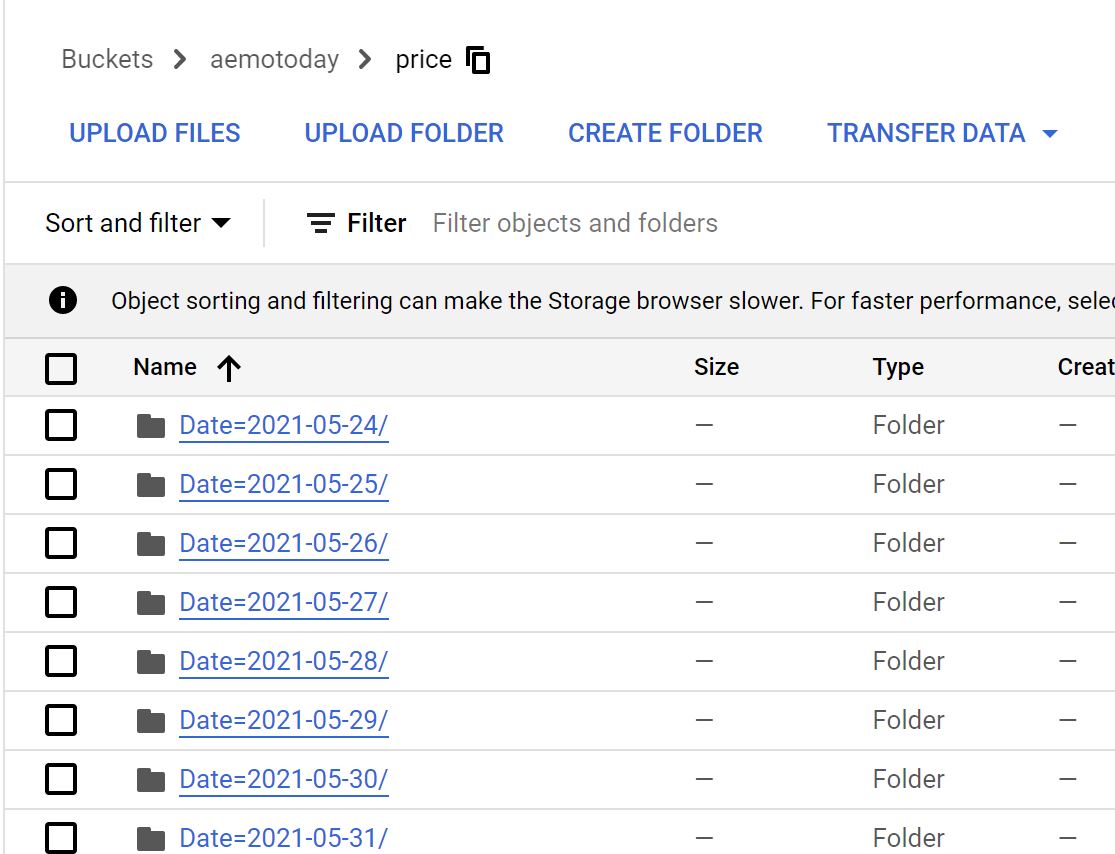Open the Sort and filter dropdown
The height and width of the screenshot is (854, 1115).
coord(138,223)
